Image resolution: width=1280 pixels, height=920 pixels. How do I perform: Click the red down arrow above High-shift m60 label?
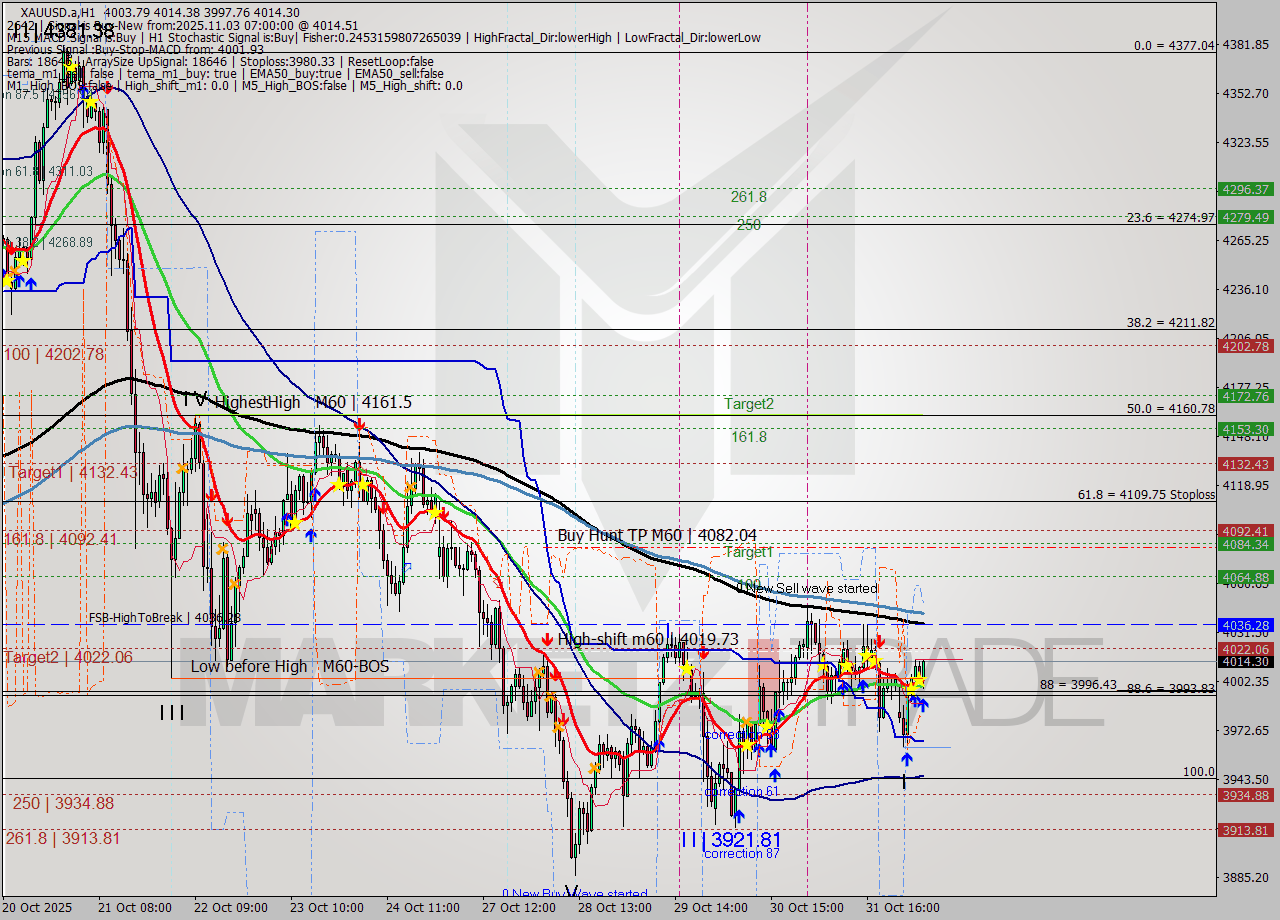[x=549, y=636]
